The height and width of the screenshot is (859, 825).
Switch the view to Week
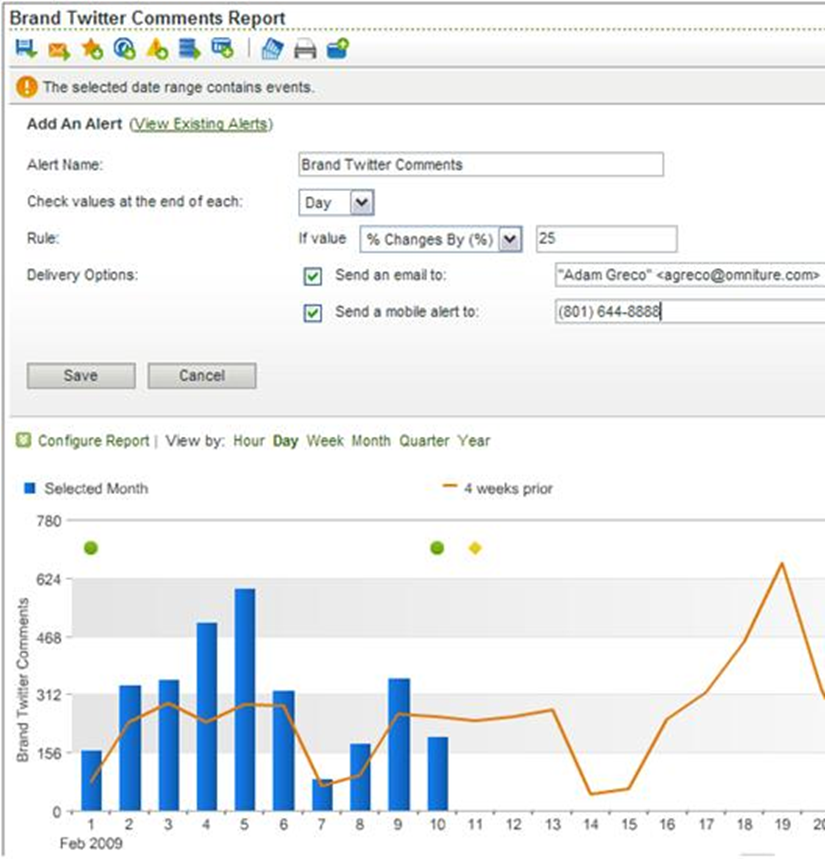[x=325, y=440]
